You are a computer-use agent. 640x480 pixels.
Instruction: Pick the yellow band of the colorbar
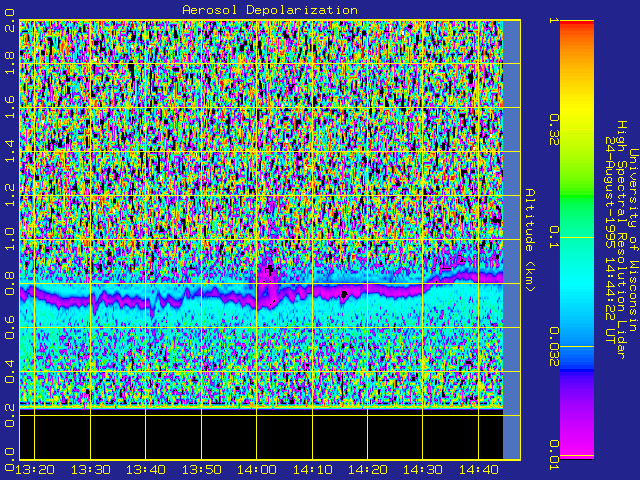pos(577,110)
